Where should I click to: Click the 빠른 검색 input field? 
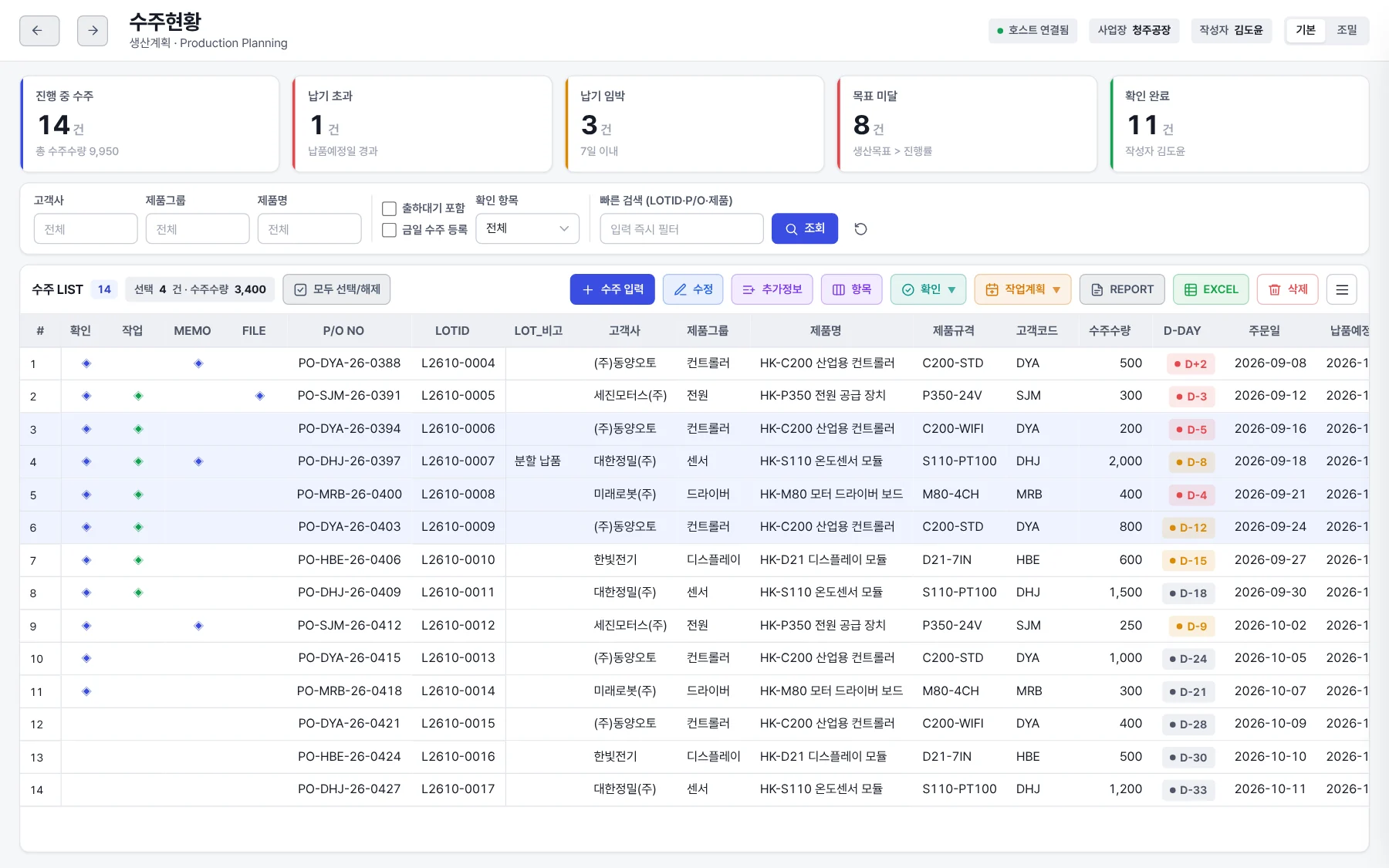682,229
